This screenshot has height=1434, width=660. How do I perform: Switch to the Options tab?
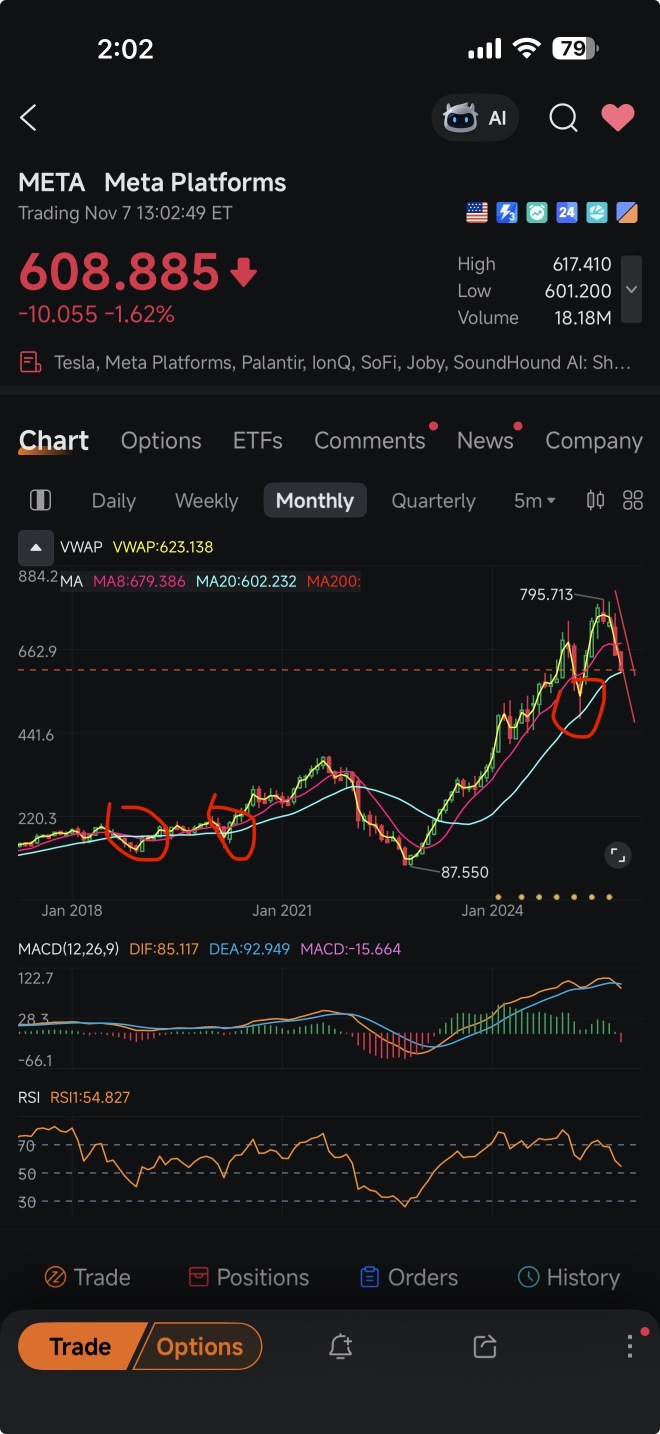tap(161, 441)
